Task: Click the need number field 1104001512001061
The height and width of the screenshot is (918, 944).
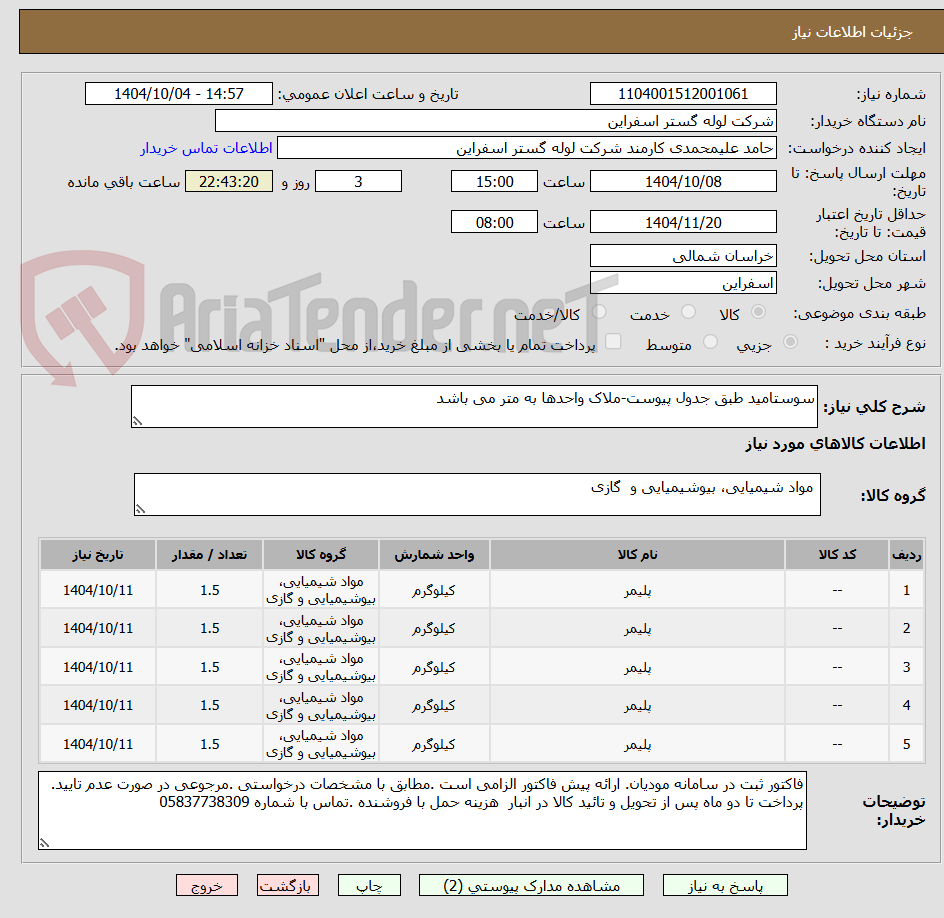Action: pyautogui.click(x=683, y=94)
